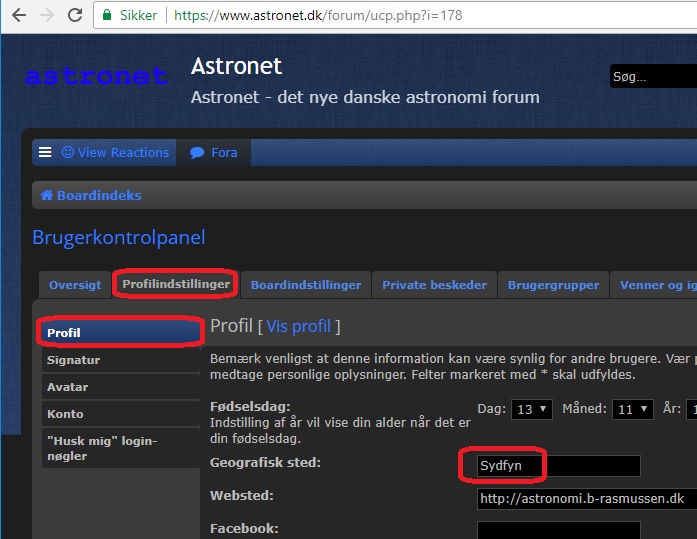
Task: Click the Geografisk sted label
Action: point(265,463)
